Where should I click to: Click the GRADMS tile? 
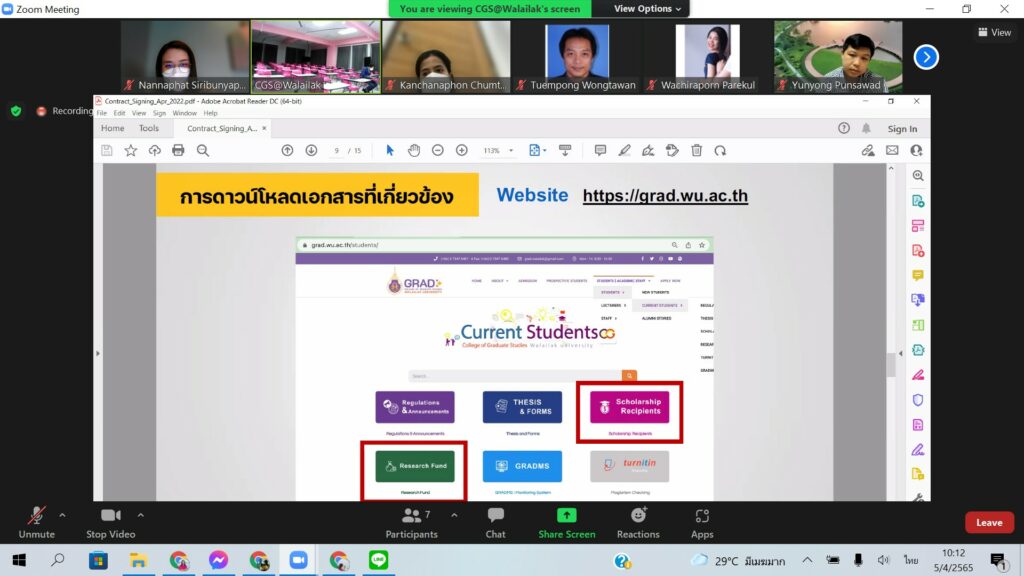522,466
